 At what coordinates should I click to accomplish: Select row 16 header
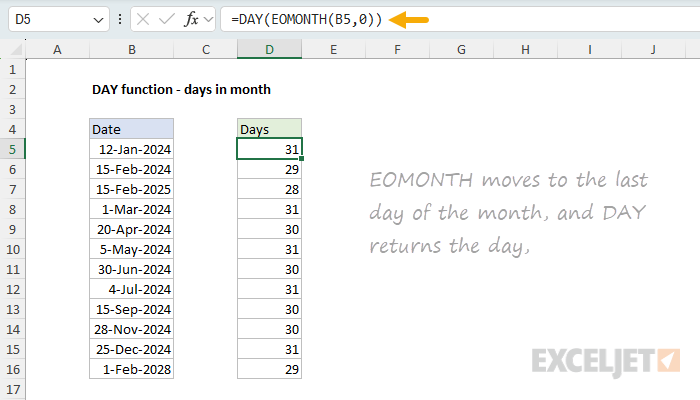(12, 370)
